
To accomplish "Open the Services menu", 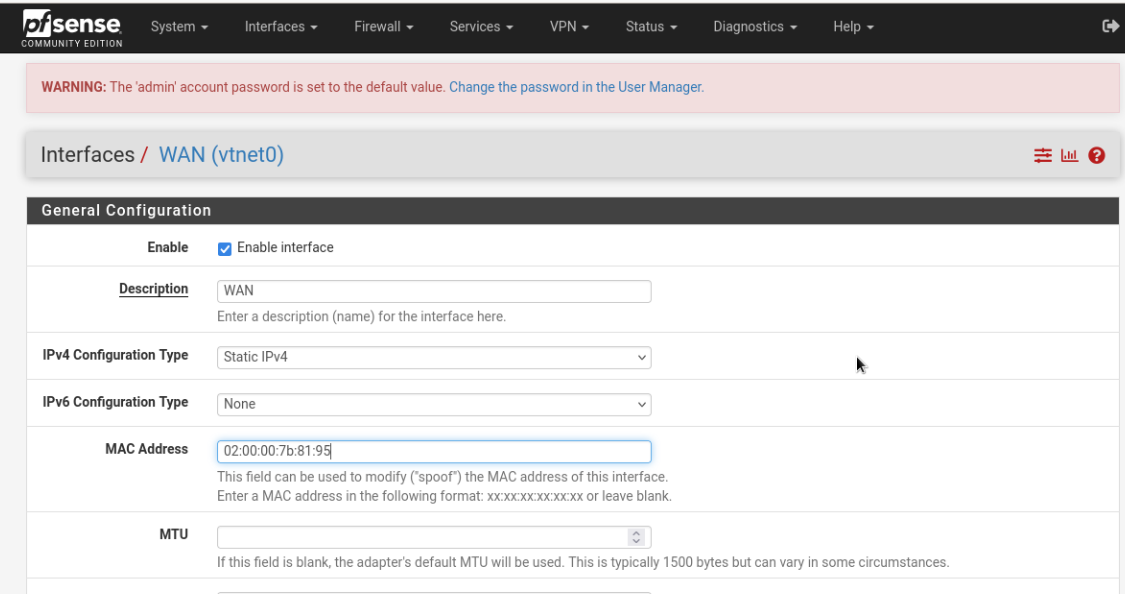I will point(481,27).
